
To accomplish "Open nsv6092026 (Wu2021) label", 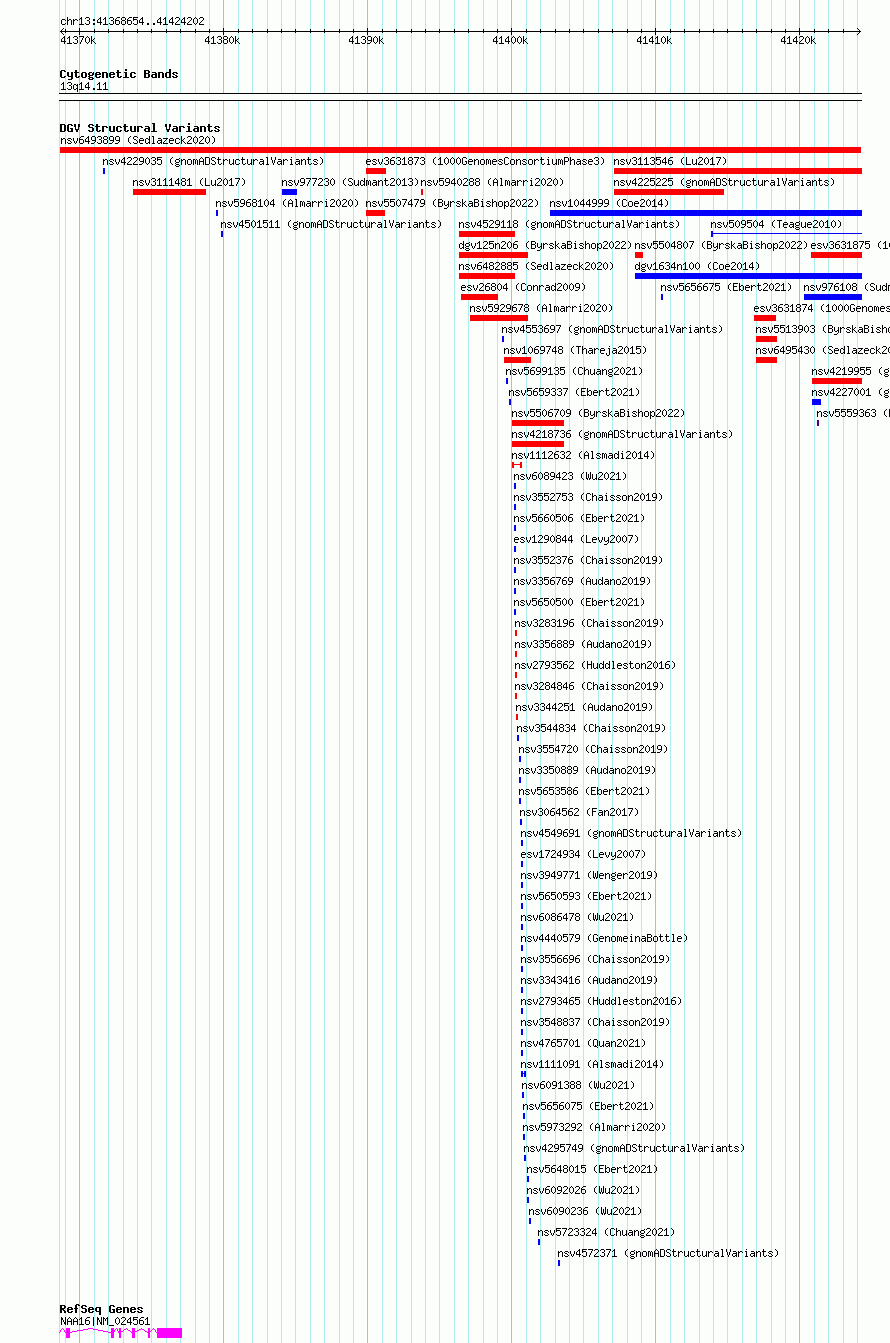I will pyautogui.click(x=584, y=1190).
